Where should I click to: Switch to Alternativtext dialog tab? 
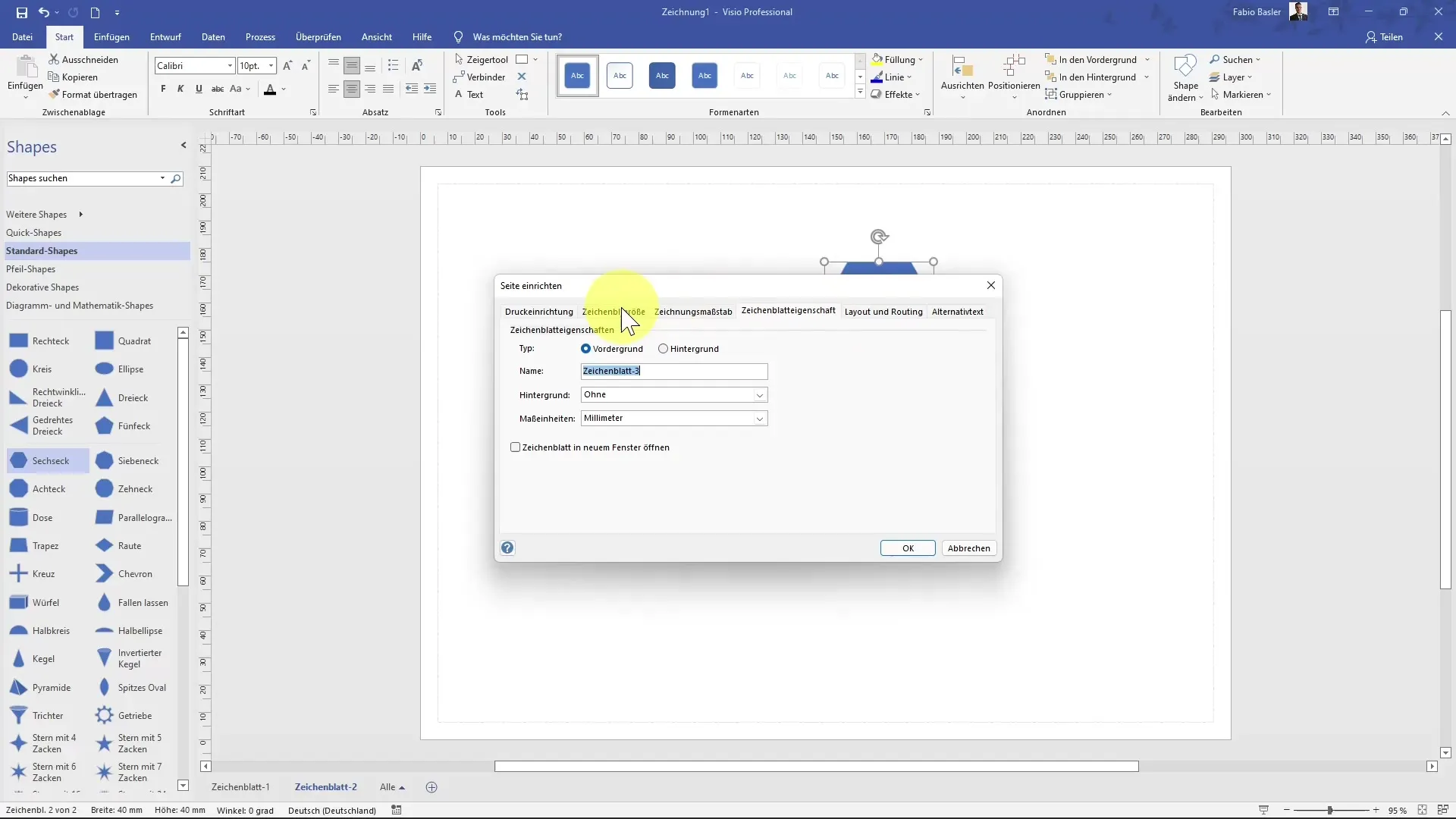click(957, 312)
